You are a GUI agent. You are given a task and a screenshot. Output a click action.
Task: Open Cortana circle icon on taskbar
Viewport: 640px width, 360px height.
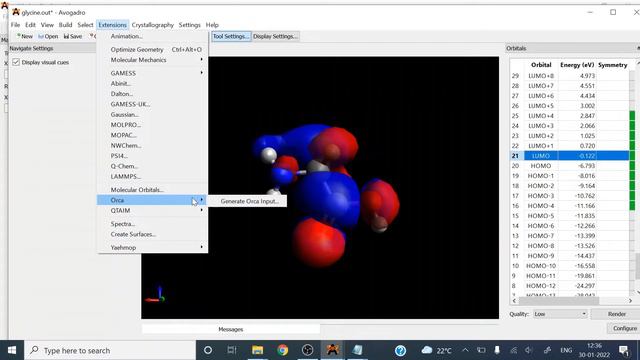pyautogui.click(x=208, y=350)
